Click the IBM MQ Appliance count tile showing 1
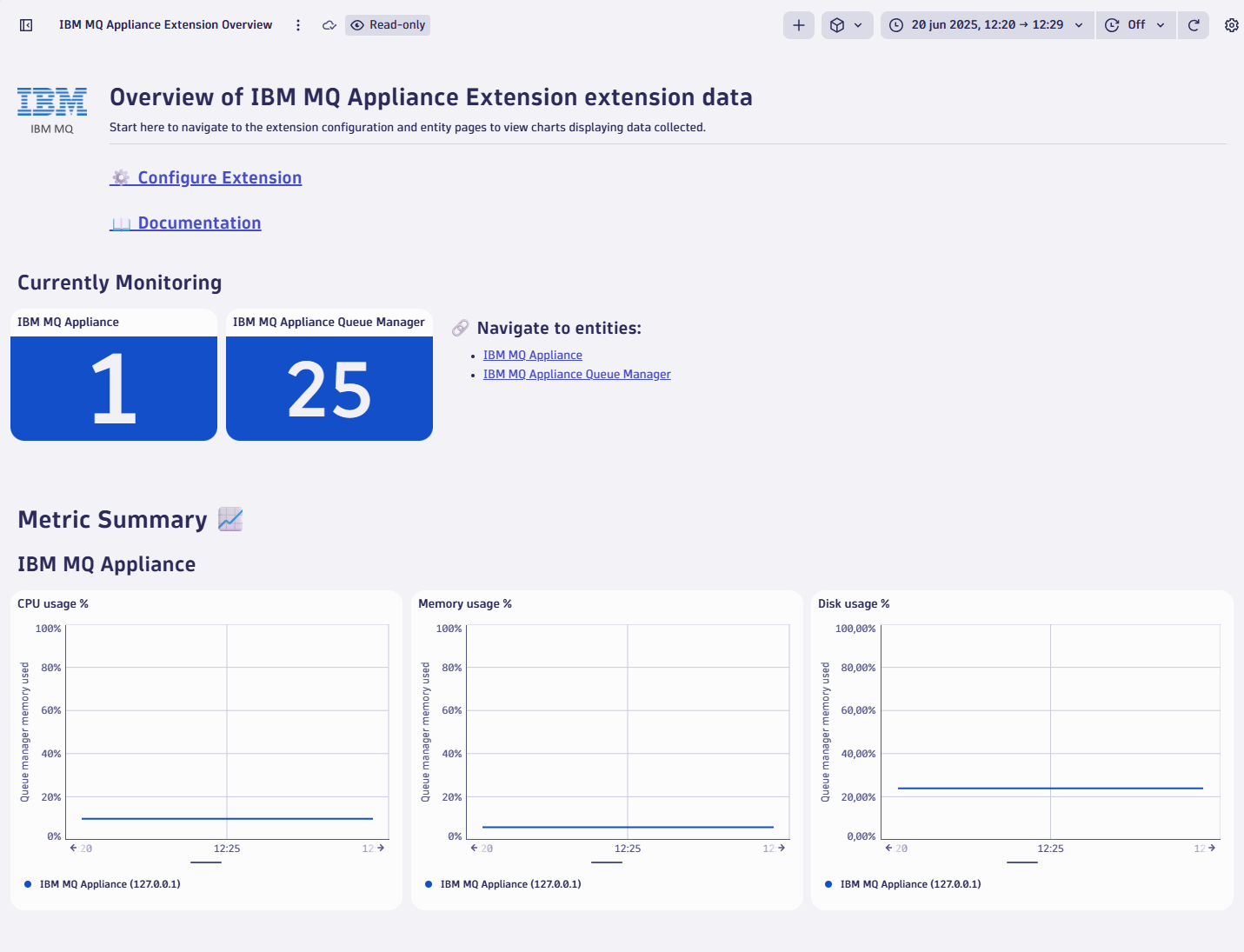 (113, 389)
